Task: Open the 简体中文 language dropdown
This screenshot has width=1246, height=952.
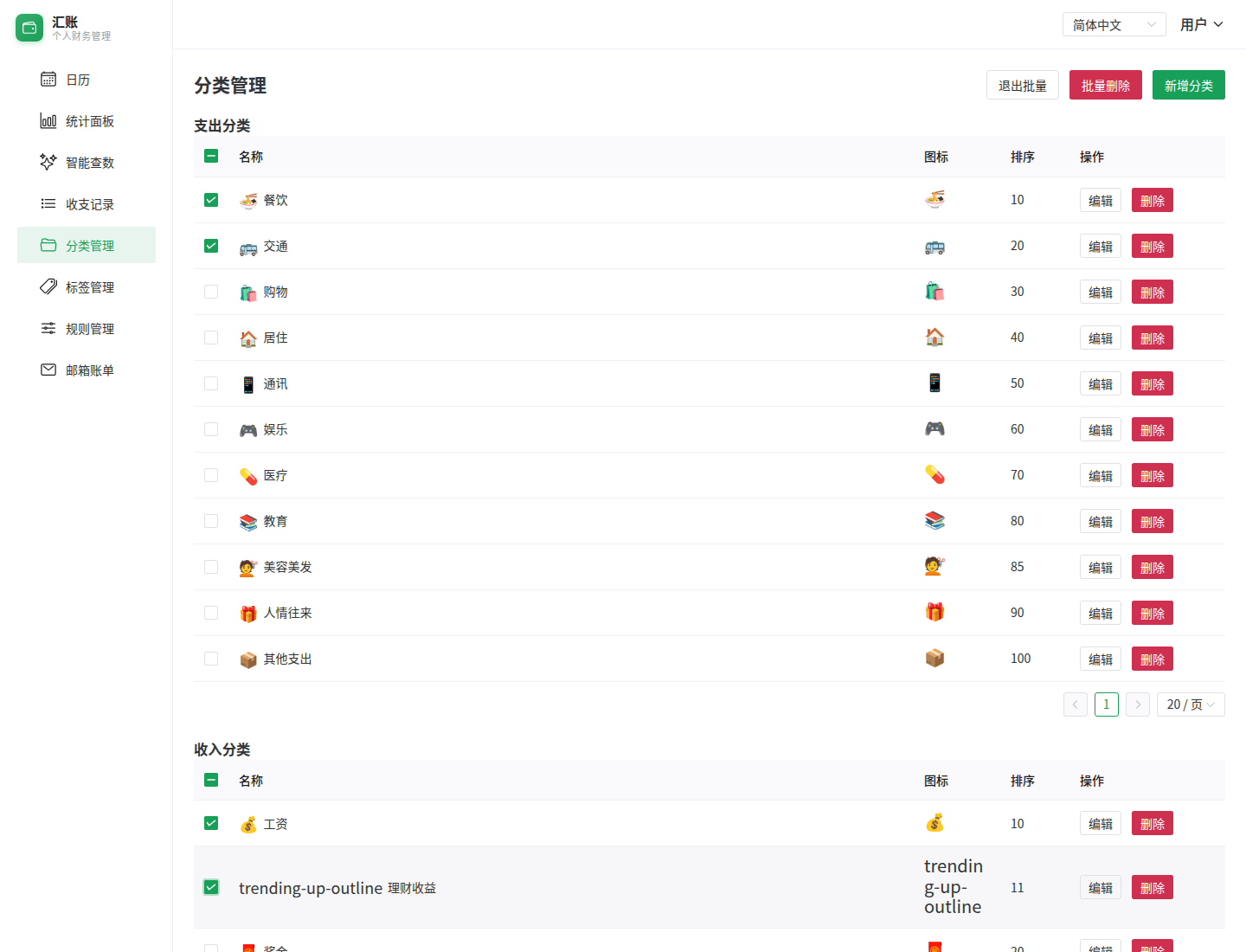Action: pos(1114,24)
